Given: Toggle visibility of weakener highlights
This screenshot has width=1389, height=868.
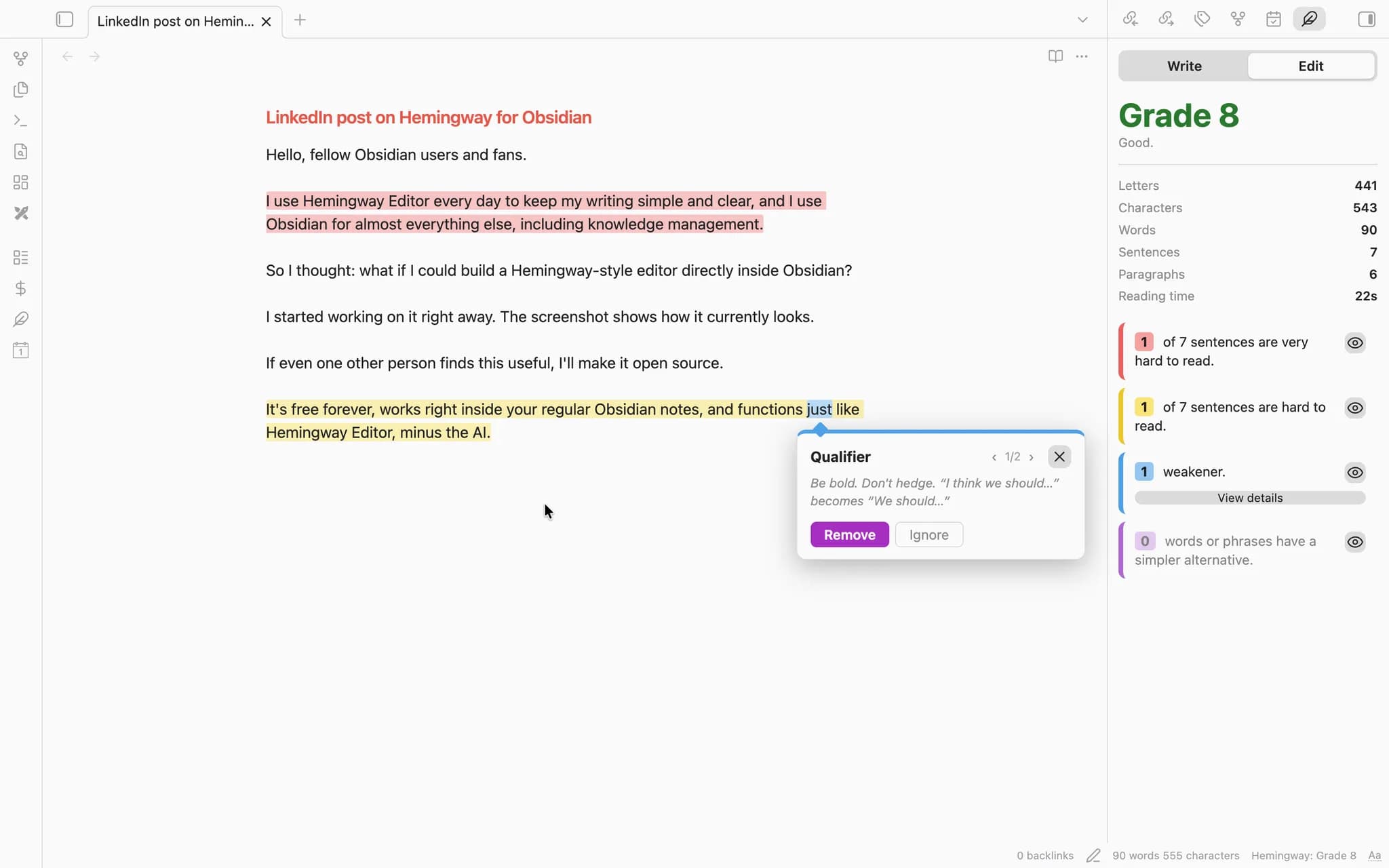Looking at the screenshot, I should tap(1355, 473).
